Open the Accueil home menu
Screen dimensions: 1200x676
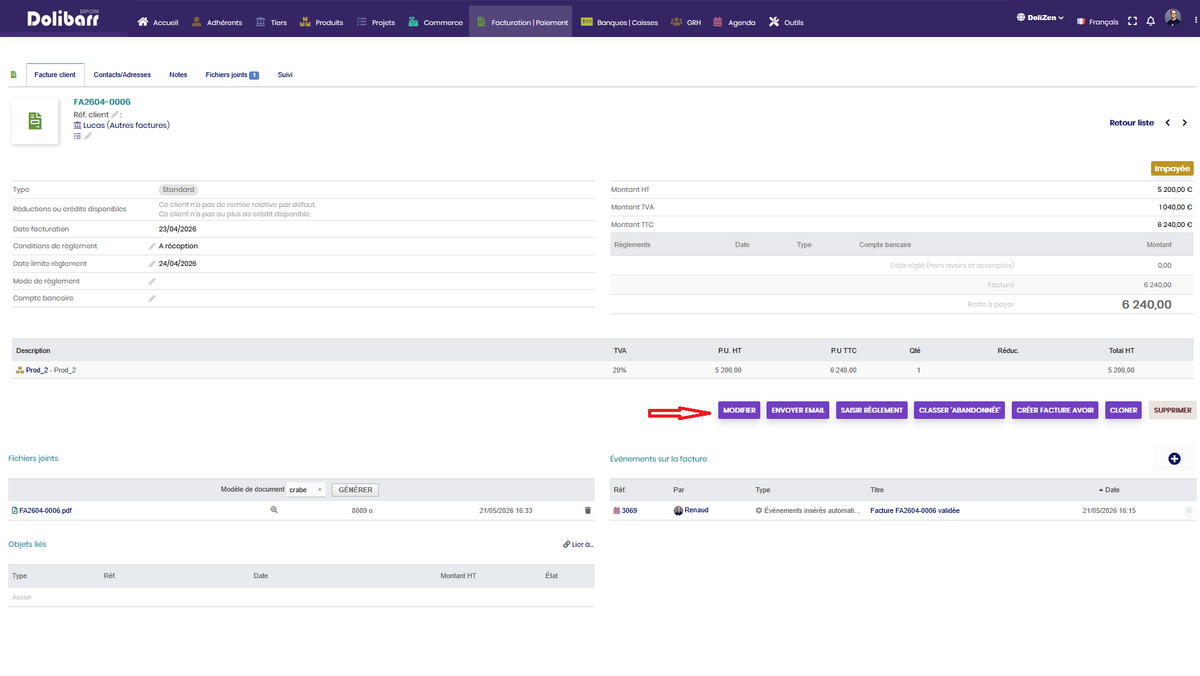pyautogui.click(x=157, y=22)
